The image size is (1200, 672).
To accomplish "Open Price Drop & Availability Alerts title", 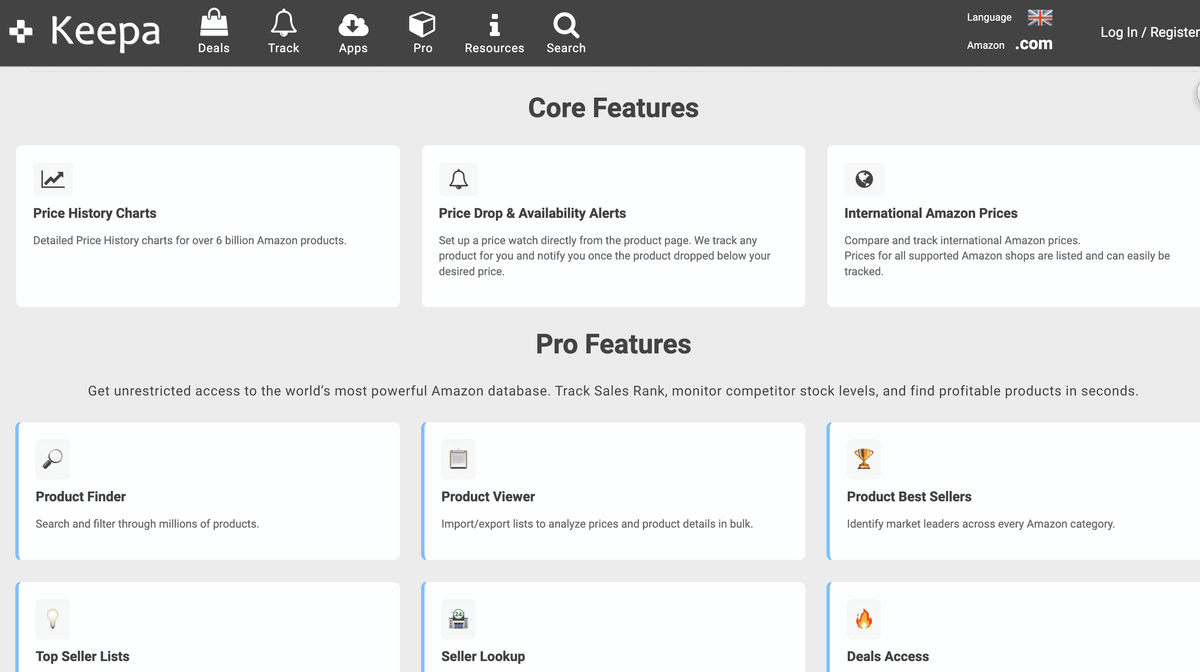I will 532,213.
